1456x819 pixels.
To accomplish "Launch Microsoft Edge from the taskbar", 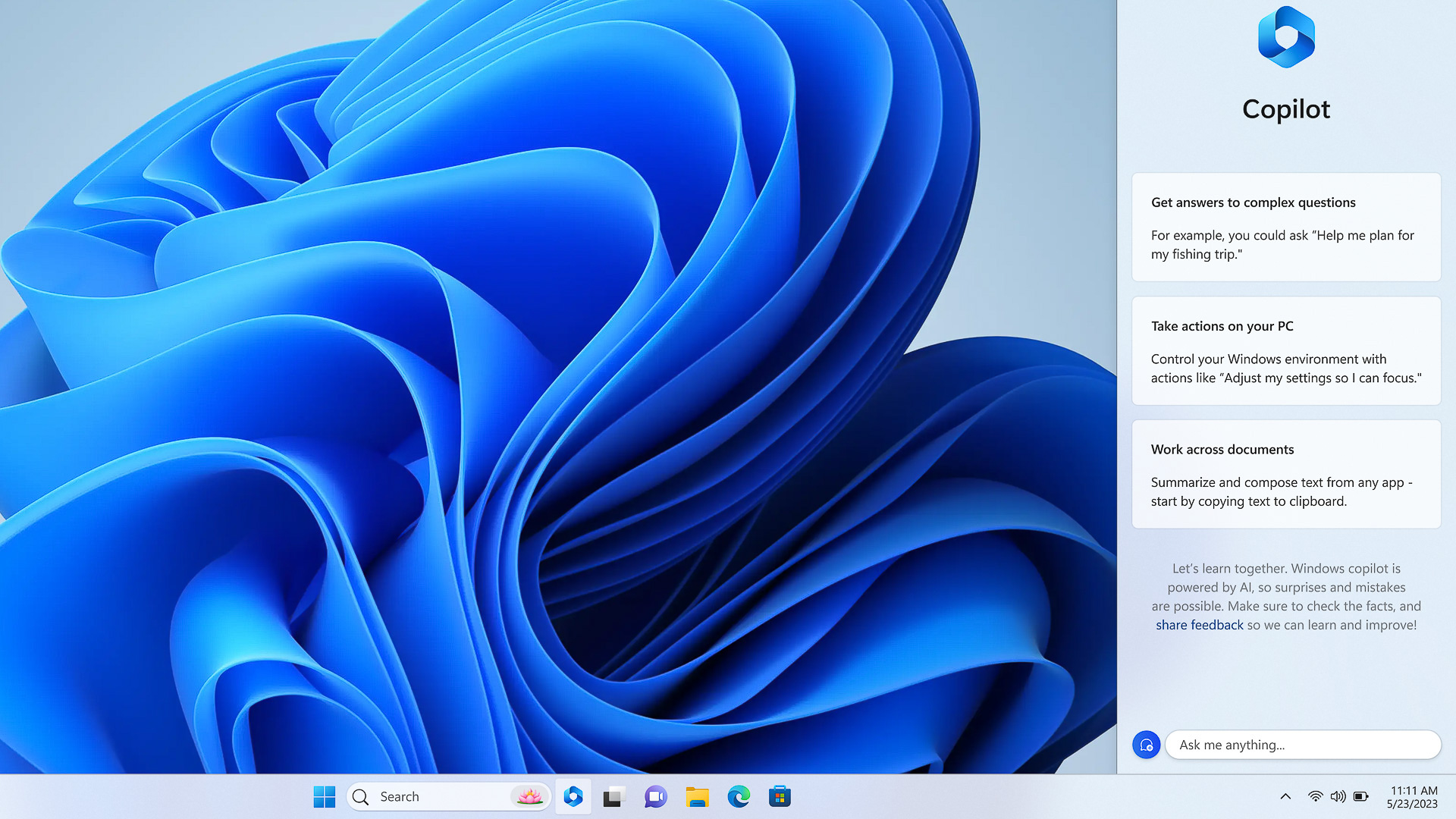I will 739,796.
